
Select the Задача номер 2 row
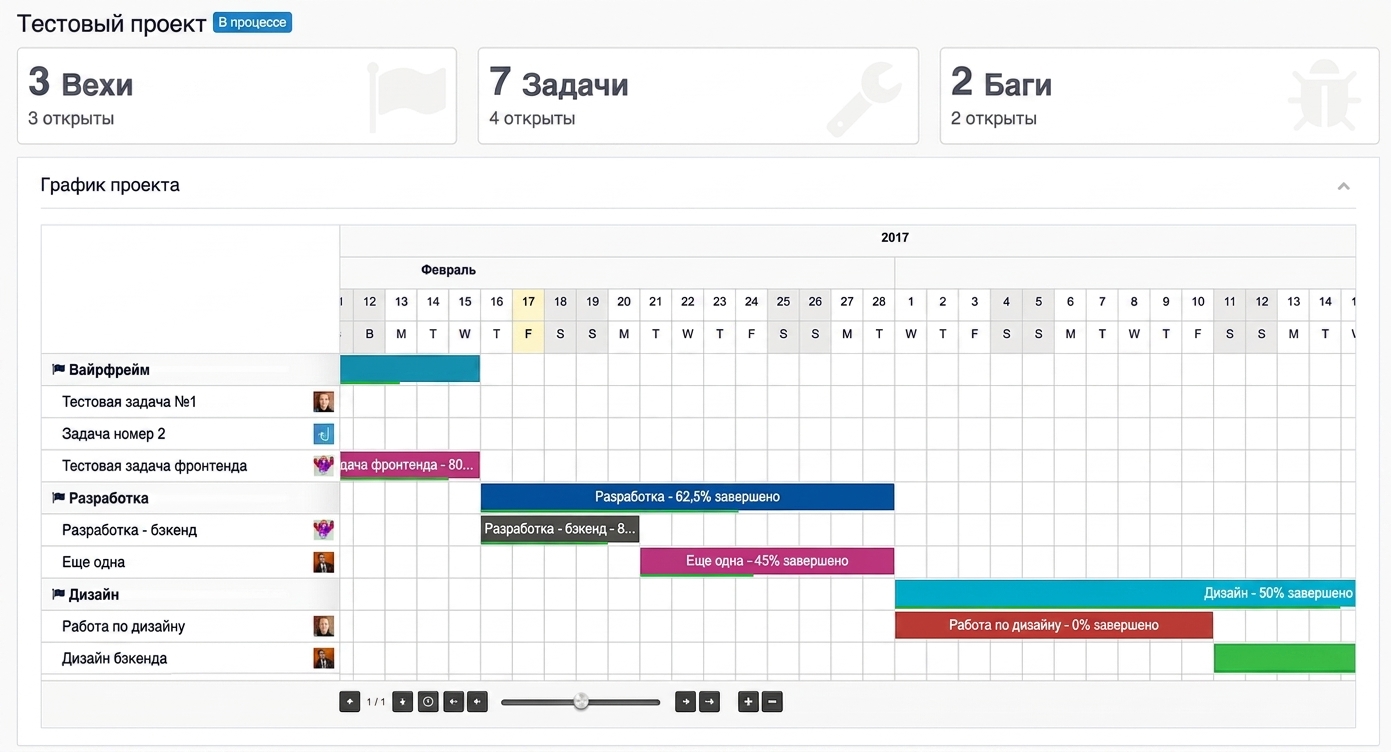coord(190,434)
